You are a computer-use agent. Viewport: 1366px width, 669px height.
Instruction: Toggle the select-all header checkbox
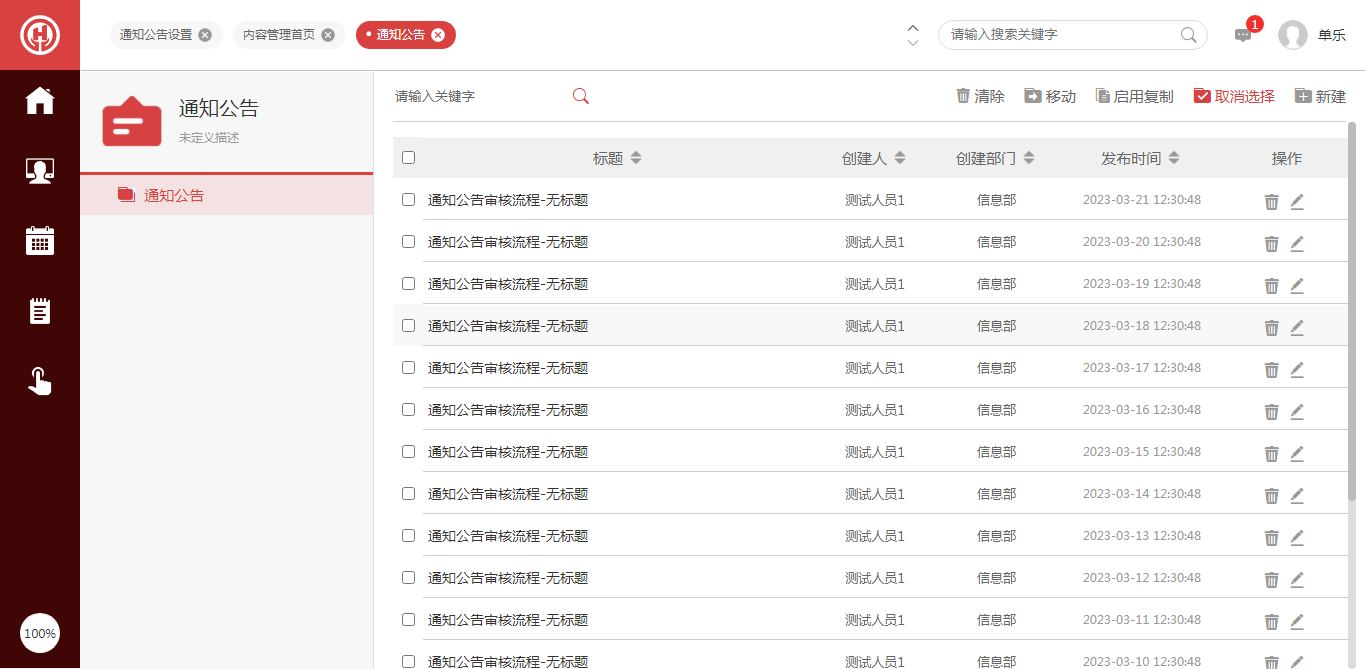pyautogui.click(x=408, y=157)
